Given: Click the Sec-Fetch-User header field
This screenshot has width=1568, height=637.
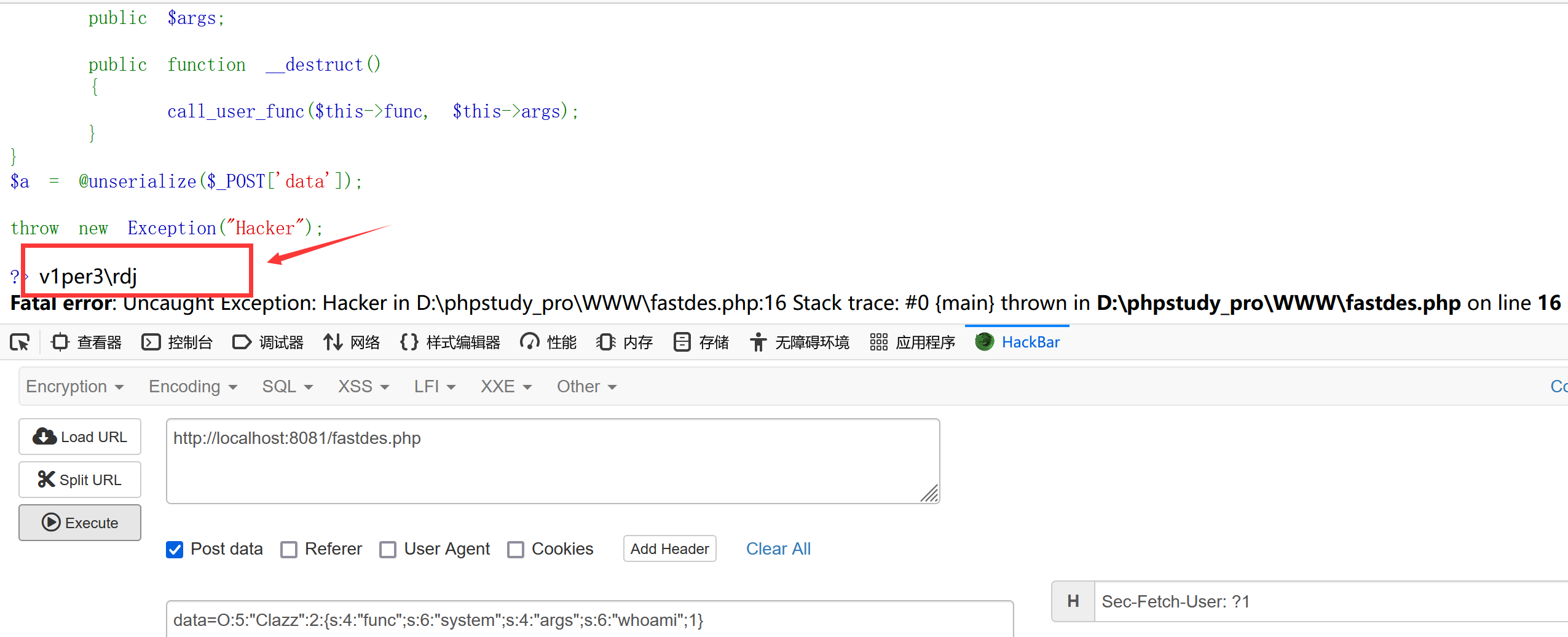Looking at the screenshot, I should click(x=1331, y=601).
